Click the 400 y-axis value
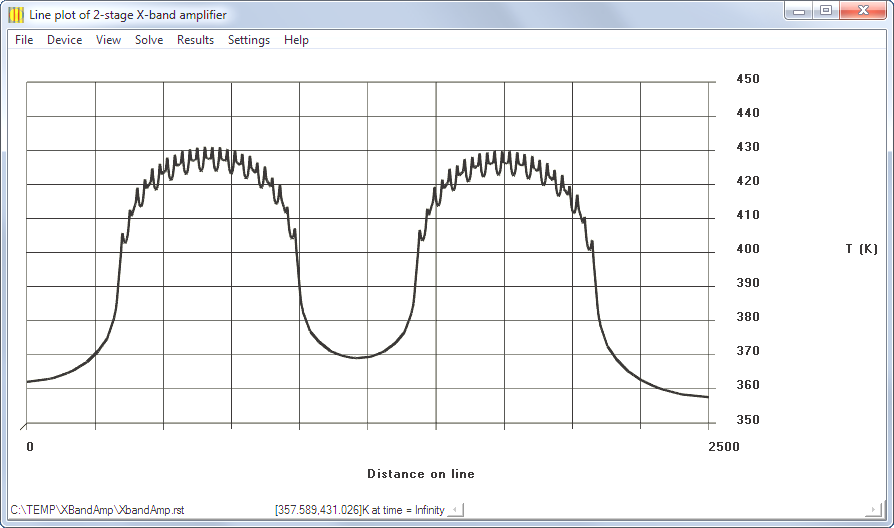The width and height of the screenshot is (894, 528). (748, 249)
